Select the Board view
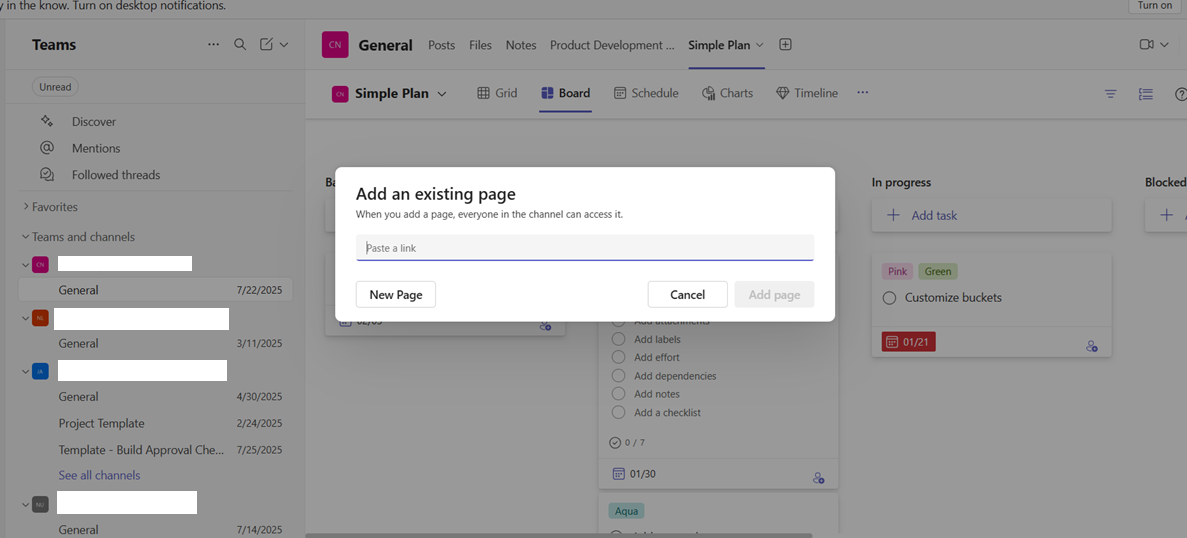 click(565, 93)
